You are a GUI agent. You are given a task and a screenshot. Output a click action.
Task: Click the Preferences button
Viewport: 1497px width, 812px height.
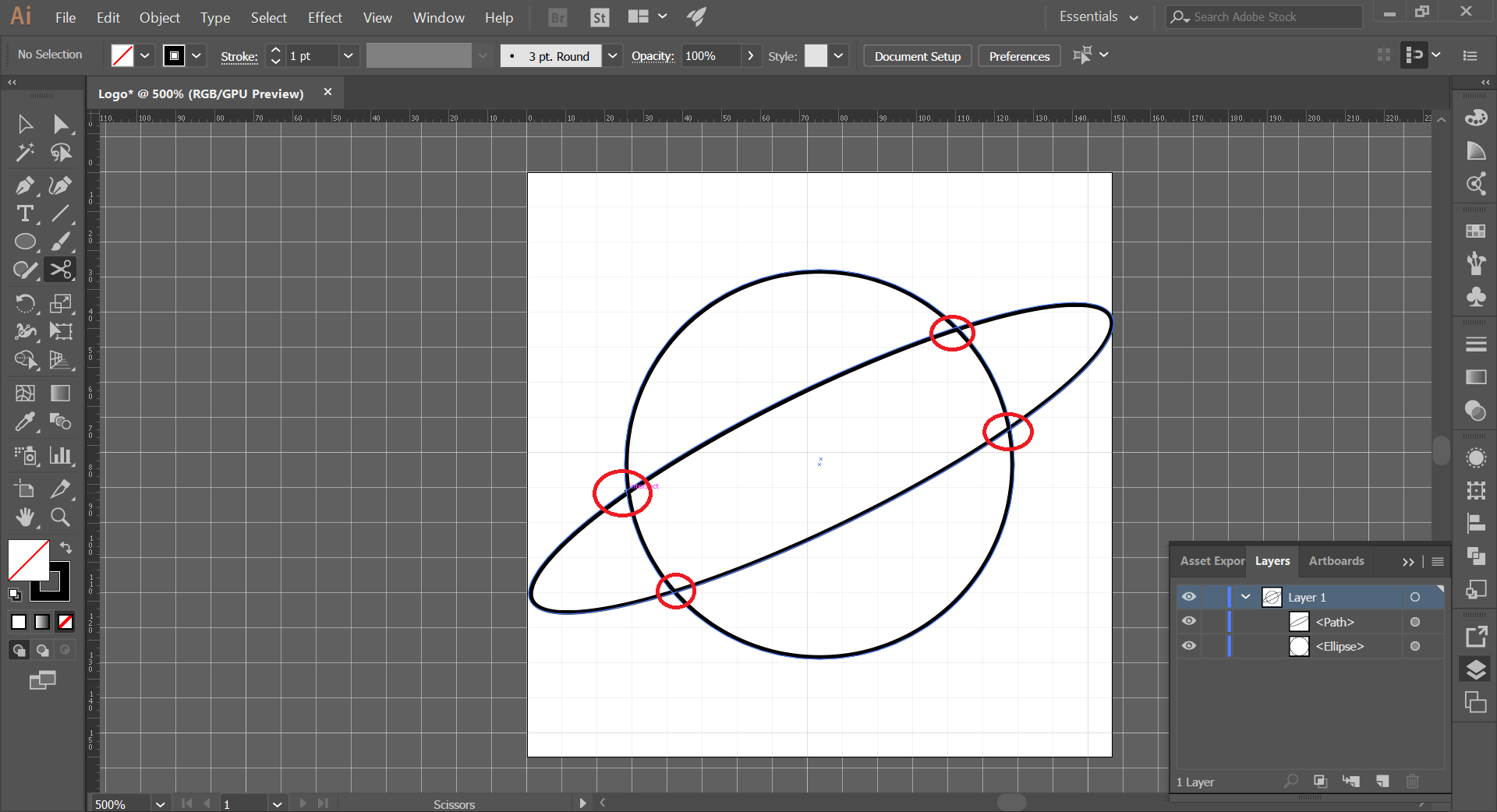1019,56
